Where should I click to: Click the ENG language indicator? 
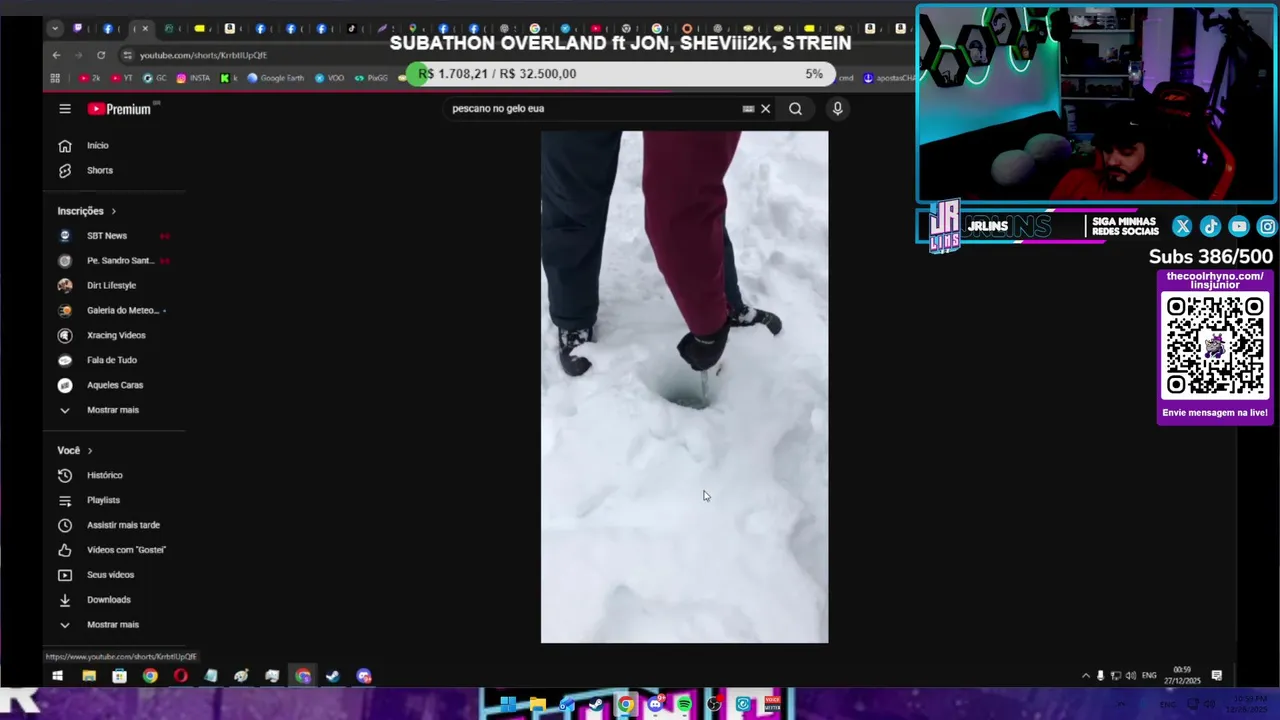tap(1150, 676)
